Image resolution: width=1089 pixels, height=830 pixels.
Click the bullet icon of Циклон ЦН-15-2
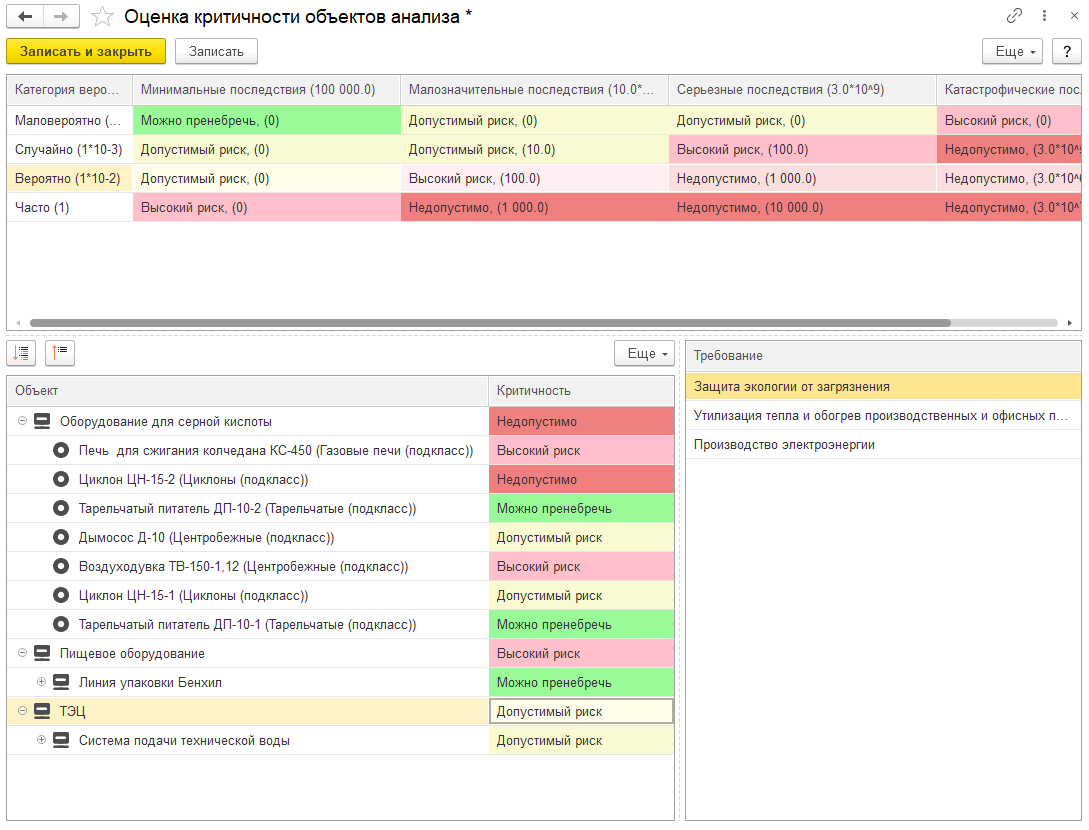(x=61, y=479)
